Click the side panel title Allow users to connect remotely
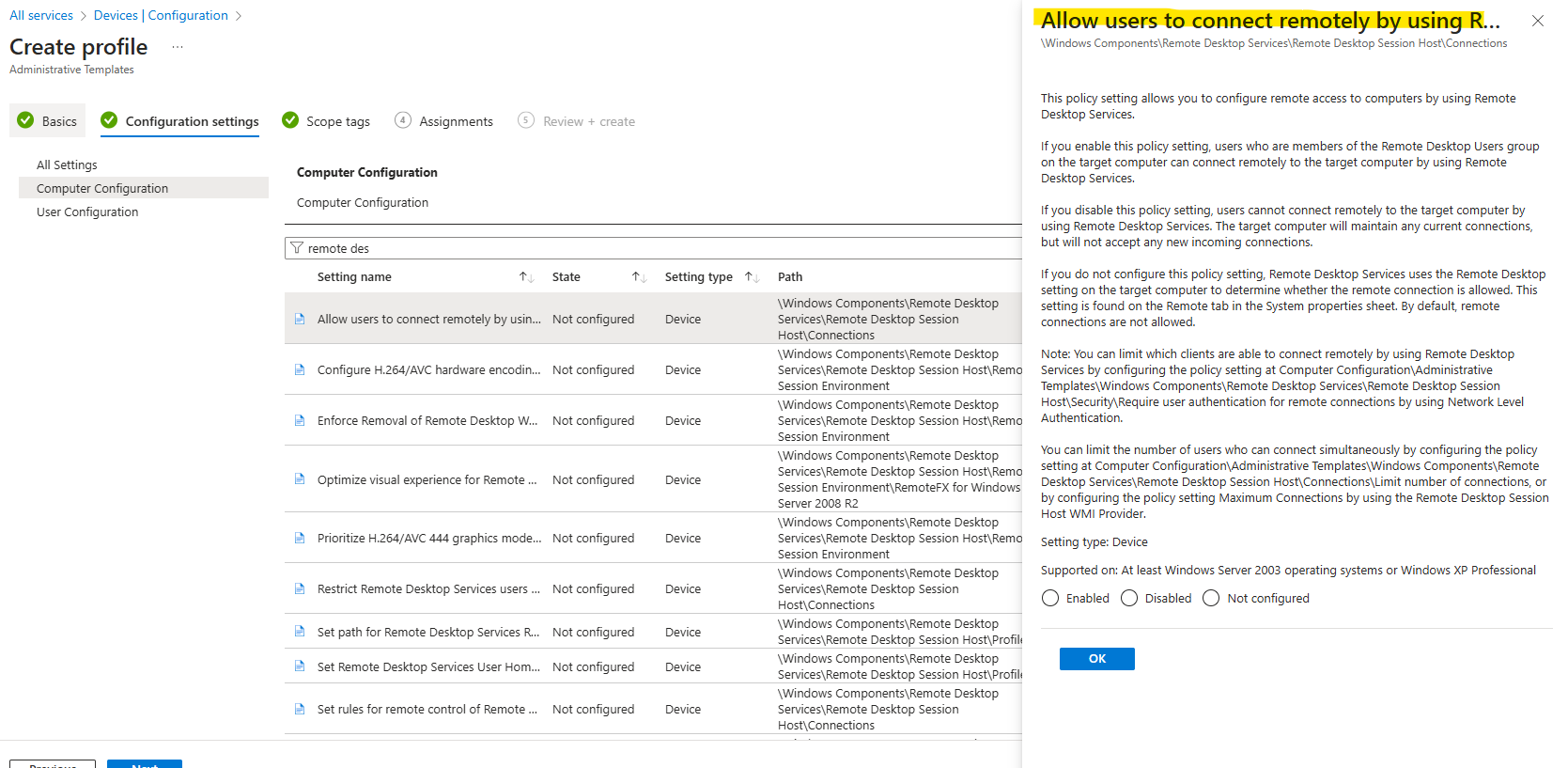The image size is (1568, 768). point(1270,21)
